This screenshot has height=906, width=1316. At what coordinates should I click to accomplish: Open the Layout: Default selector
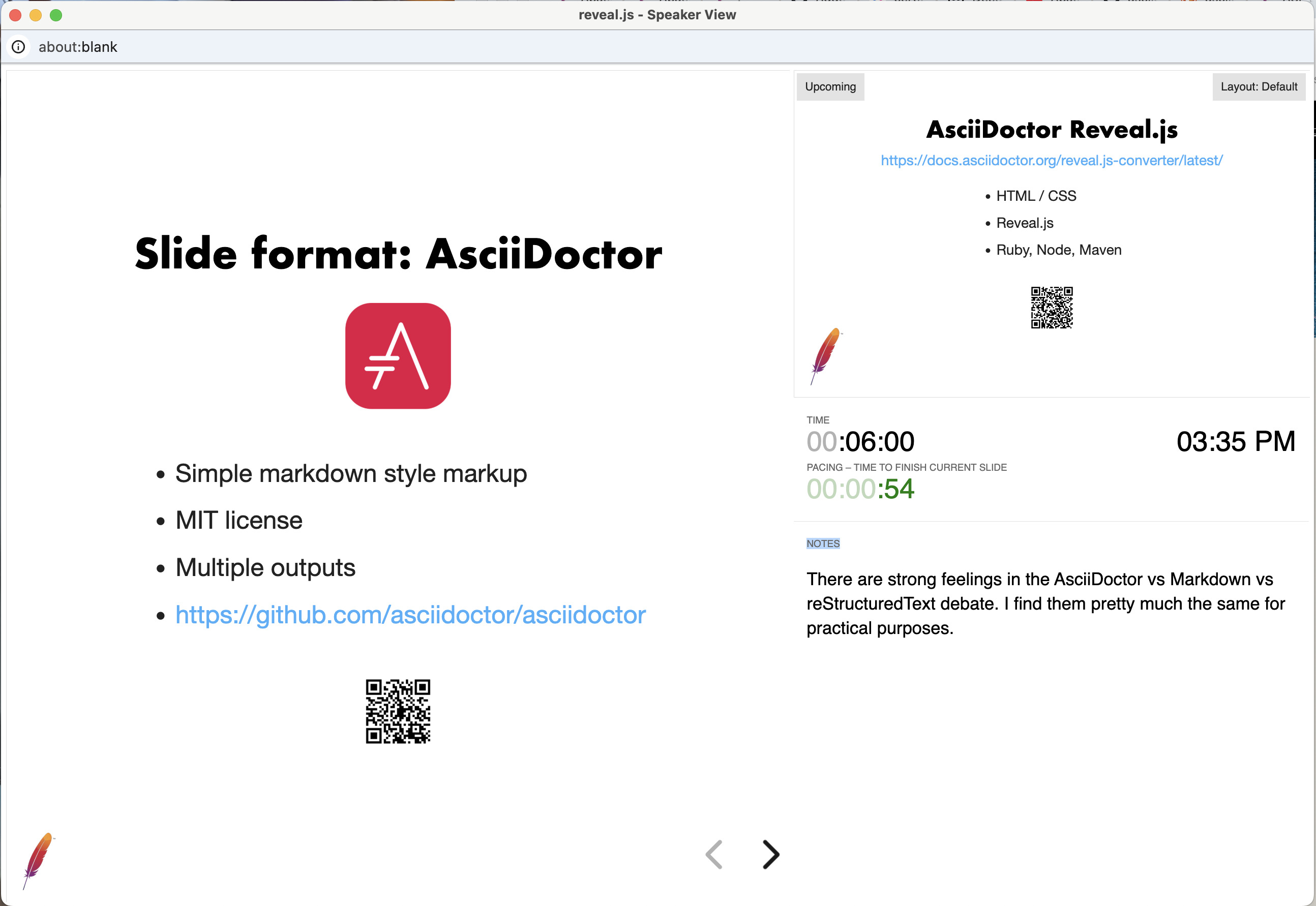point(1258,87)
